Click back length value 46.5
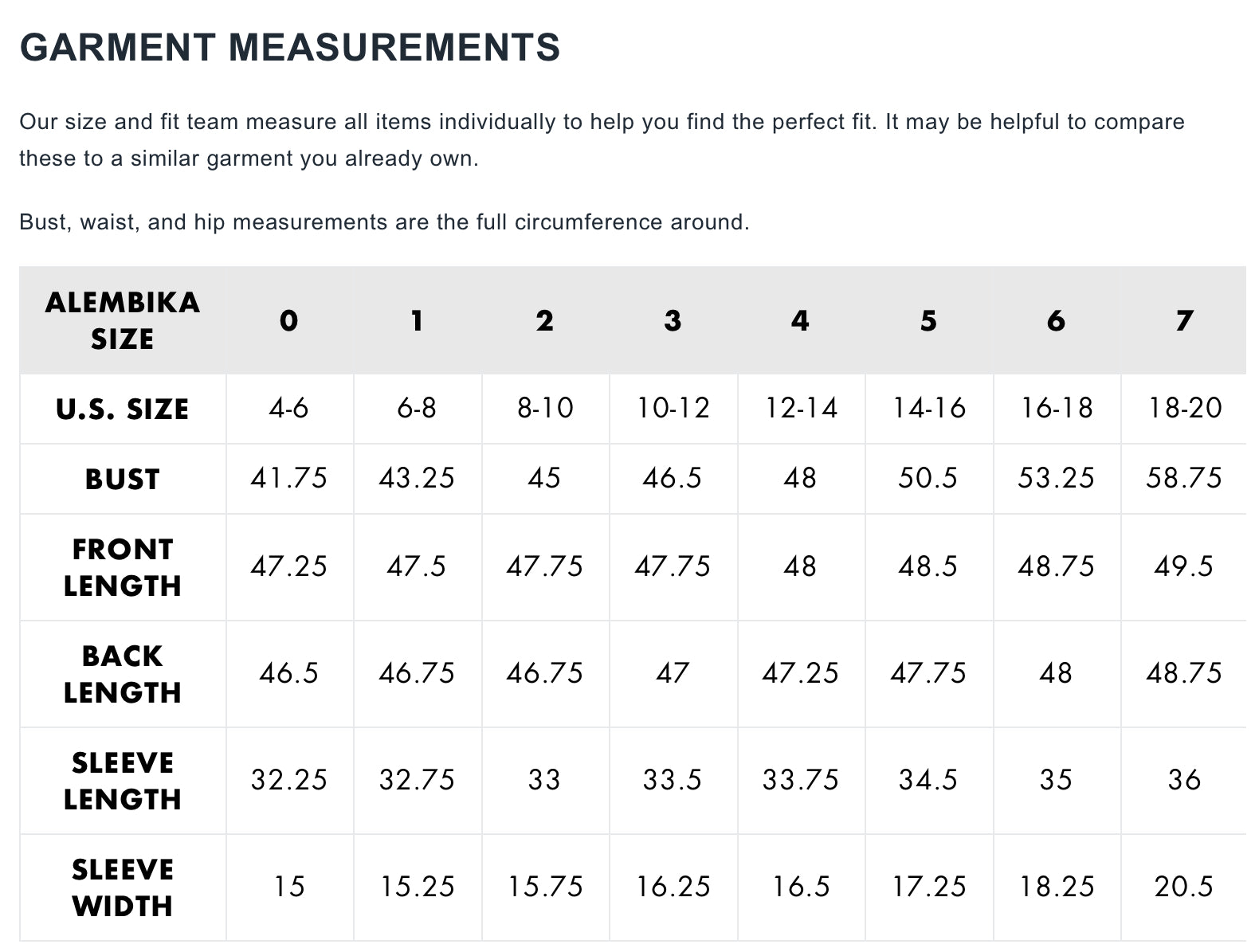1259x952 pixels. coord(289,673)
